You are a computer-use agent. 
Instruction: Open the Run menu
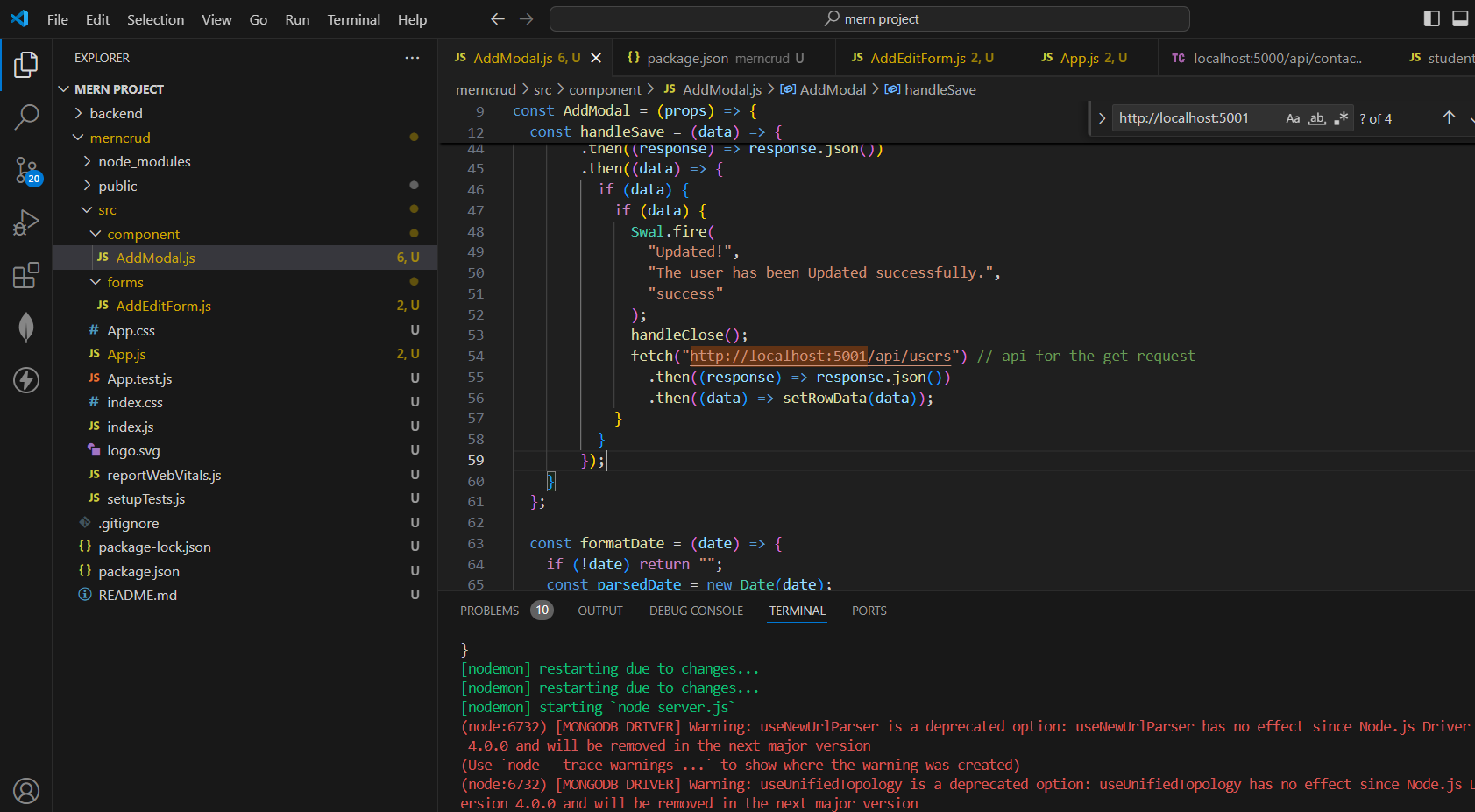(297, 19)
